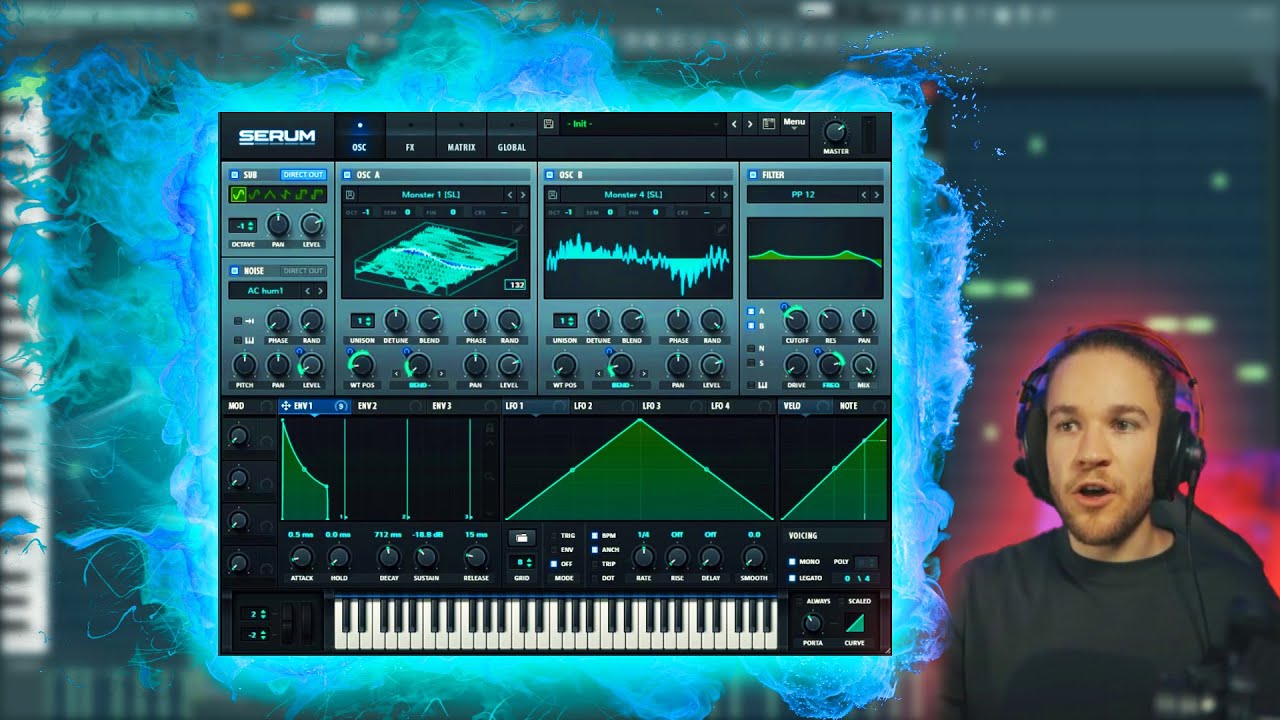Toggle the NOISE oscillator enable switch
The width and height of the screenshot is (1280, 720).
(234, 270)
